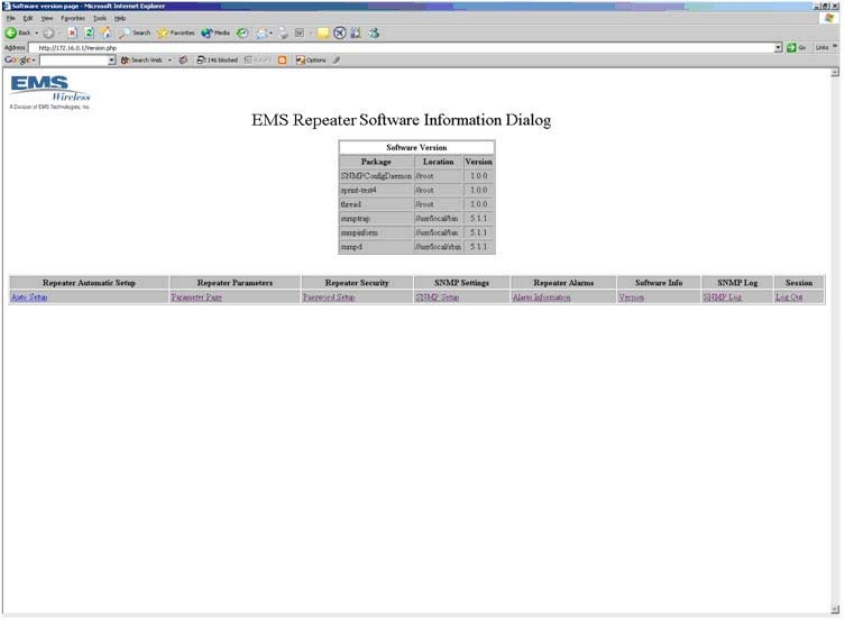The width and height of the screenshot is (844, 621).
Task: Click the Go button next to address bar
Action: tap(797, 48)
